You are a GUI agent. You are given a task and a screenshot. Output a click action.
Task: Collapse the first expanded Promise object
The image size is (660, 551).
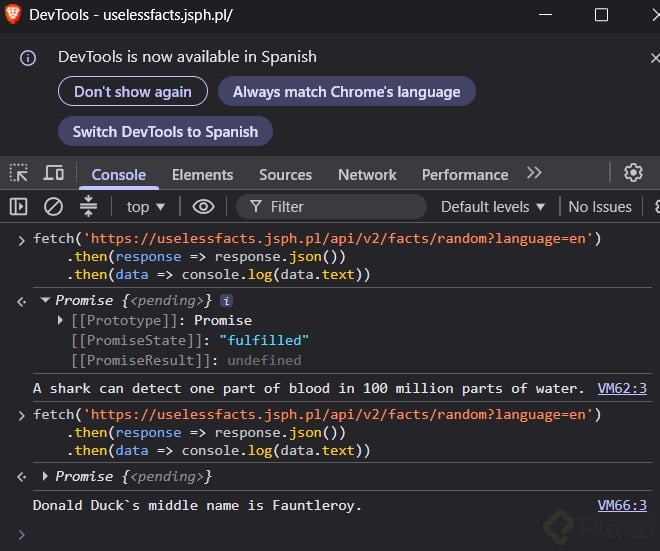pyautogui.click(x=45, y=300)
